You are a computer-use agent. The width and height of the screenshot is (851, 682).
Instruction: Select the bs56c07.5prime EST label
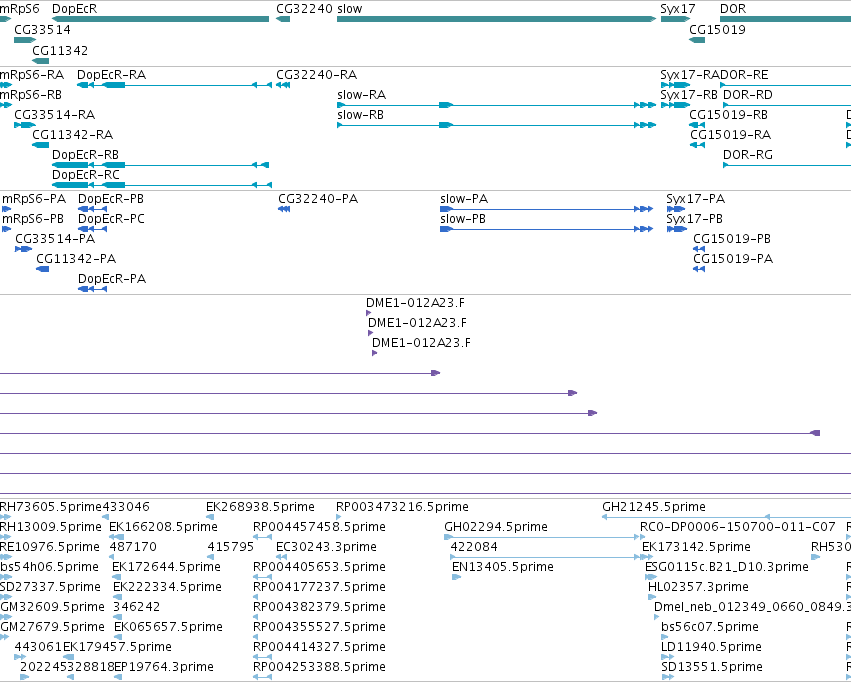(709, 627)
